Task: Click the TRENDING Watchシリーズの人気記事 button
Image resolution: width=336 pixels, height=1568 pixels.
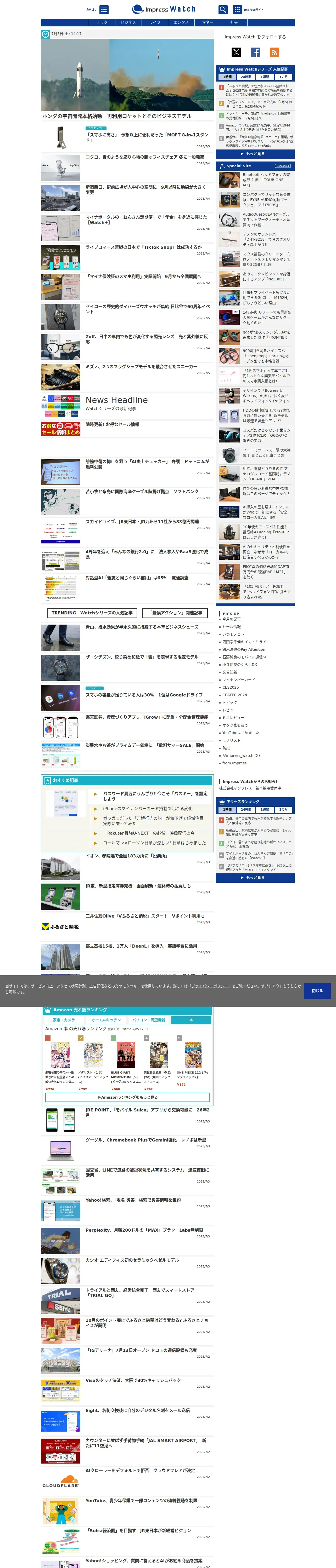Action: pyautogui.click(x=92, y=613)
